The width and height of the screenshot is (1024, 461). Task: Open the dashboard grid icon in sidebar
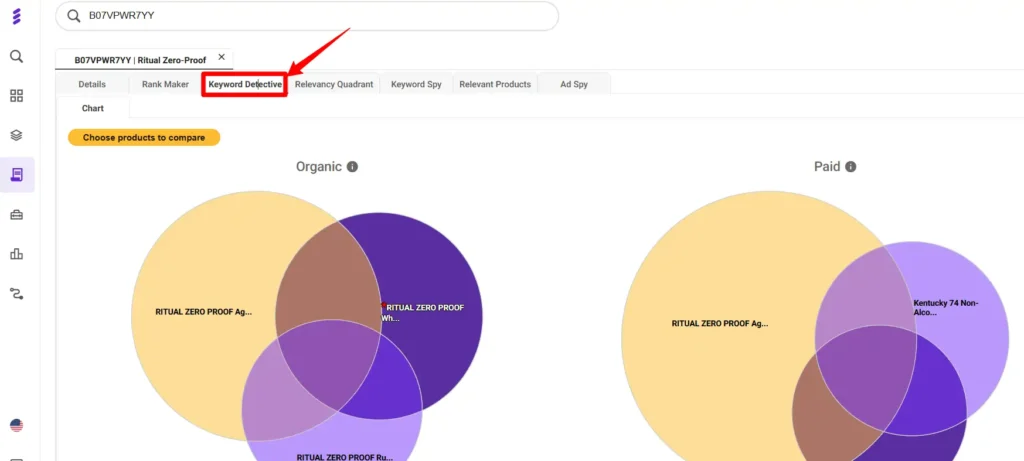point(17,96)
